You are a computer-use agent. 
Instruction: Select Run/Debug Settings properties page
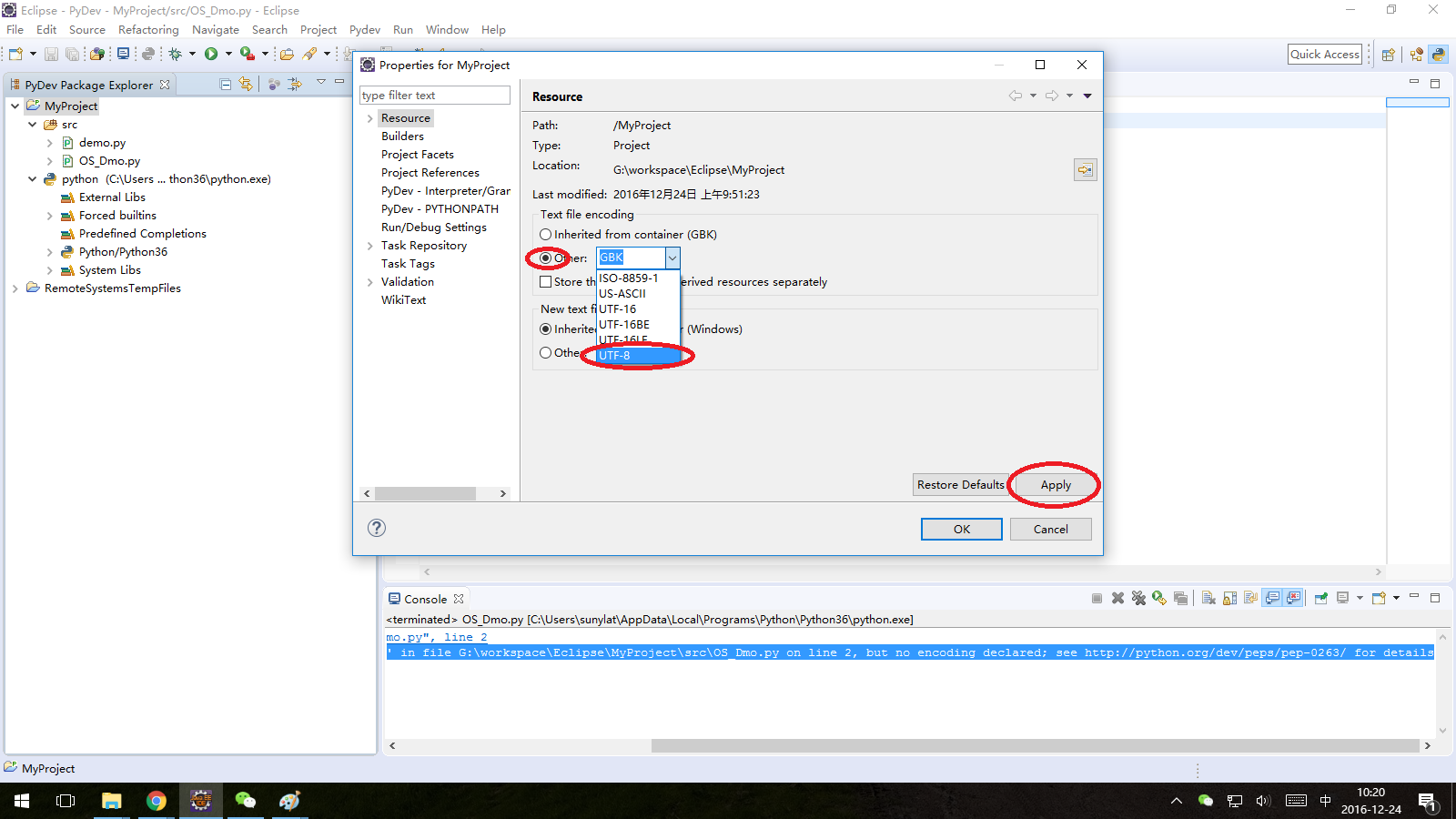[434, 227]
